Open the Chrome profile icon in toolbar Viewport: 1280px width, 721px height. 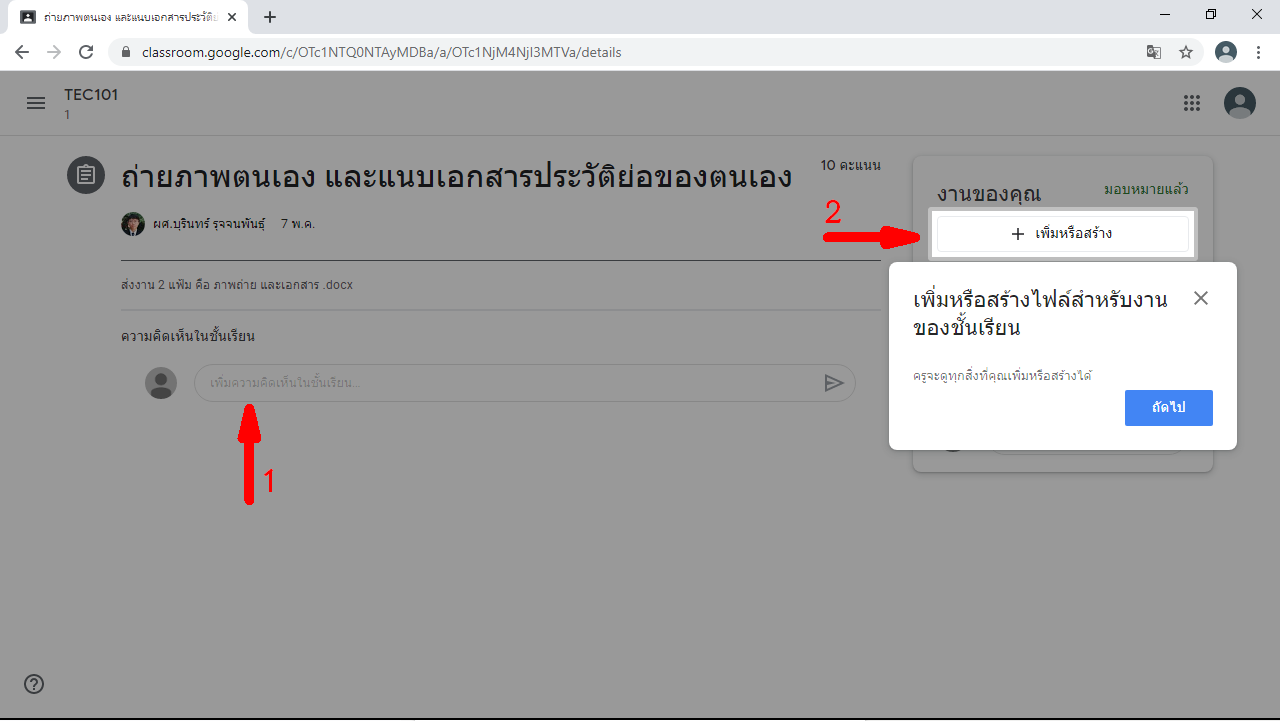tap(1225, 52)
